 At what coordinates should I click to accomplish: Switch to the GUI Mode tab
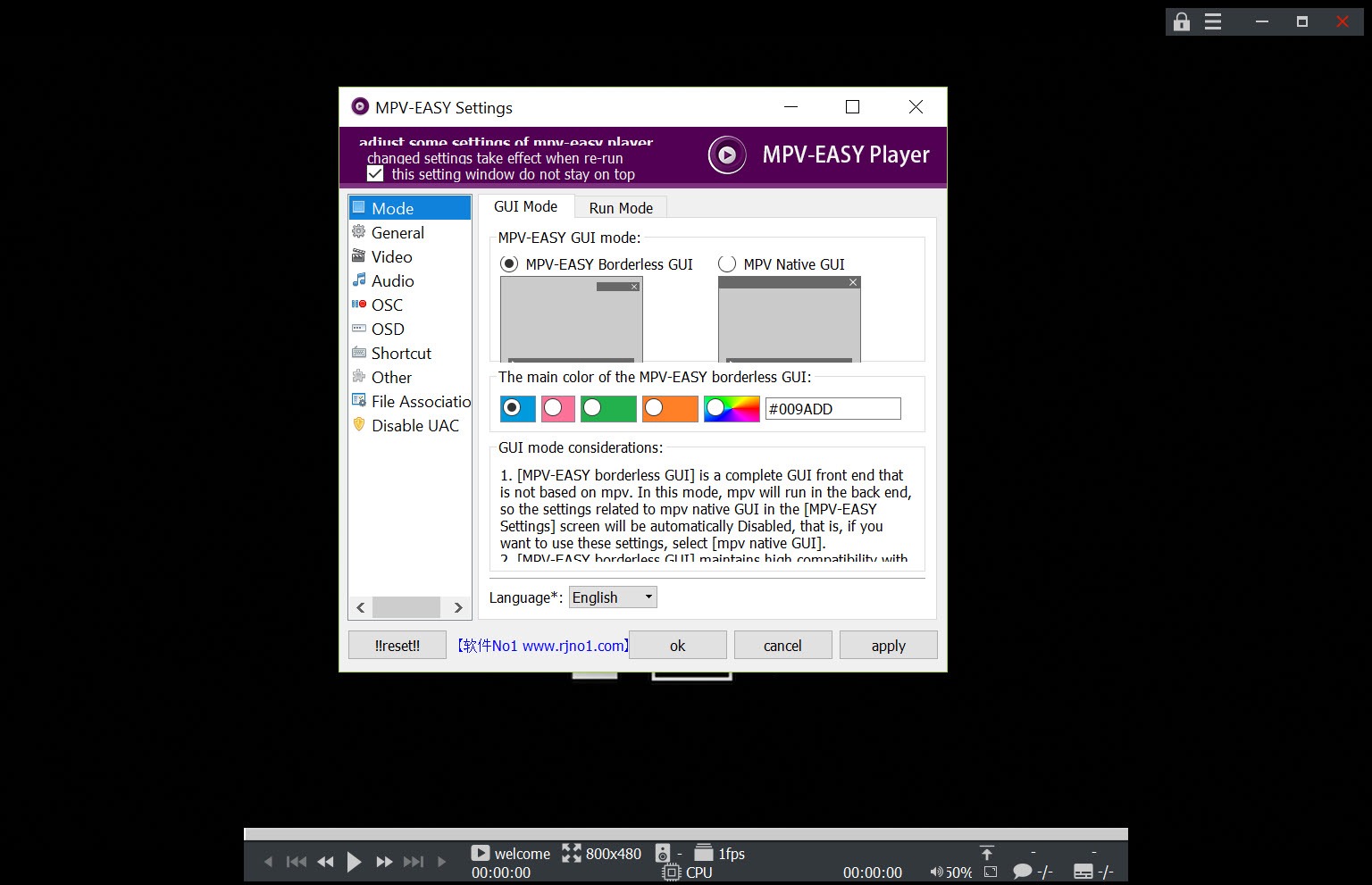tap(525, 206)
